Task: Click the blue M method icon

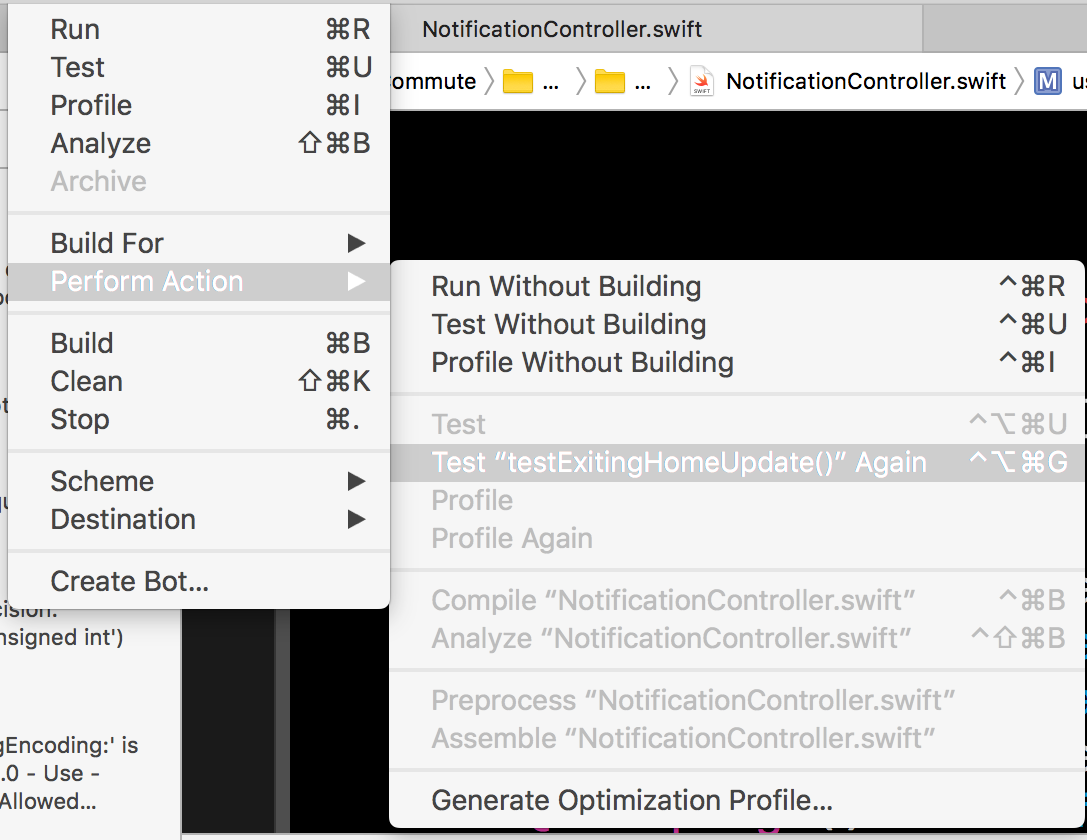Action: coord(1047,81)
